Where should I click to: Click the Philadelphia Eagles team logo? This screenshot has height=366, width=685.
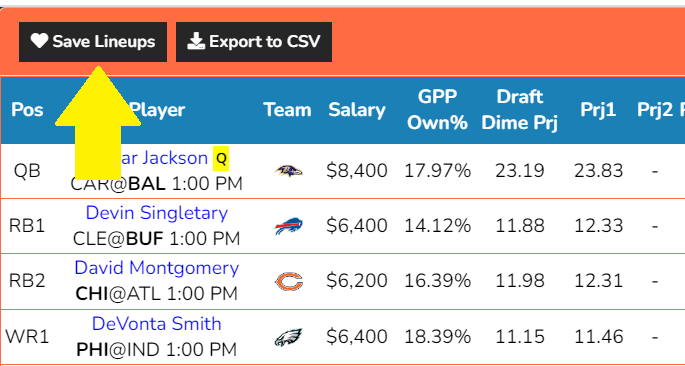(288, 337)
